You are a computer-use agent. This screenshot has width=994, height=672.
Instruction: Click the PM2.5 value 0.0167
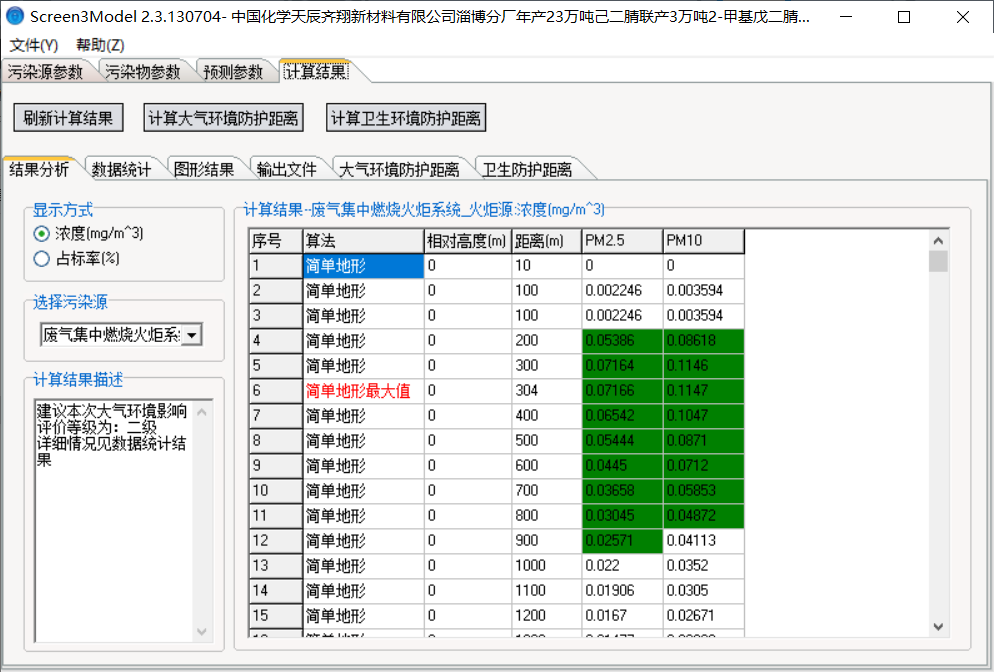tap(623, 616)
